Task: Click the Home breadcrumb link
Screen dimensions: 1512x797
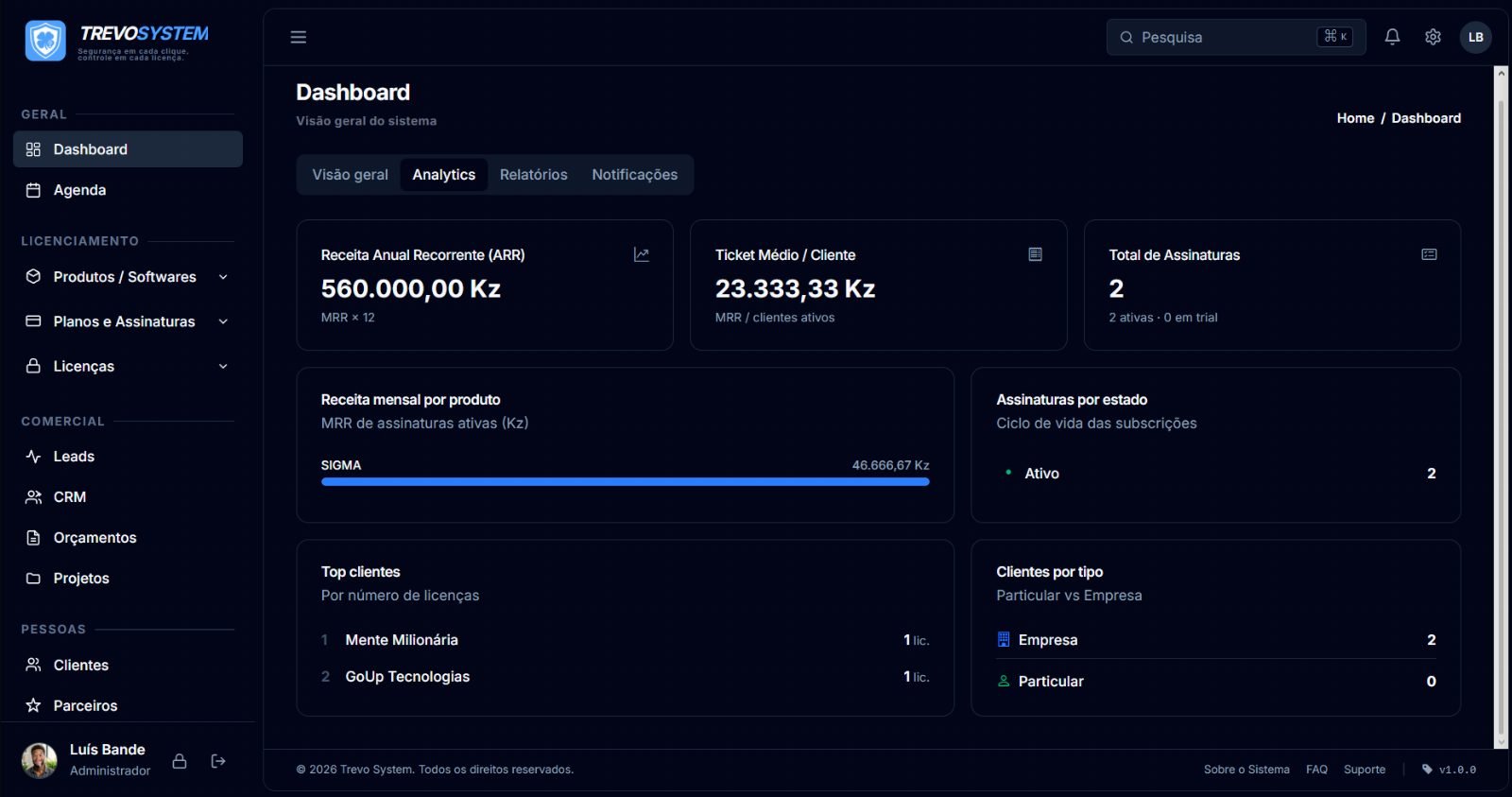Action: point(1355,118)
